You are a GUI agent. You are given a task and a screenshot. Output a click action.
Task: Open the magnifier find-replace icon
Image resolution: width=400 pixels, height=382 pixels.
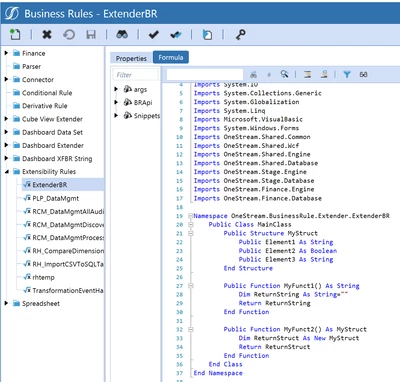pyautogui.click(x=284, y=74)
